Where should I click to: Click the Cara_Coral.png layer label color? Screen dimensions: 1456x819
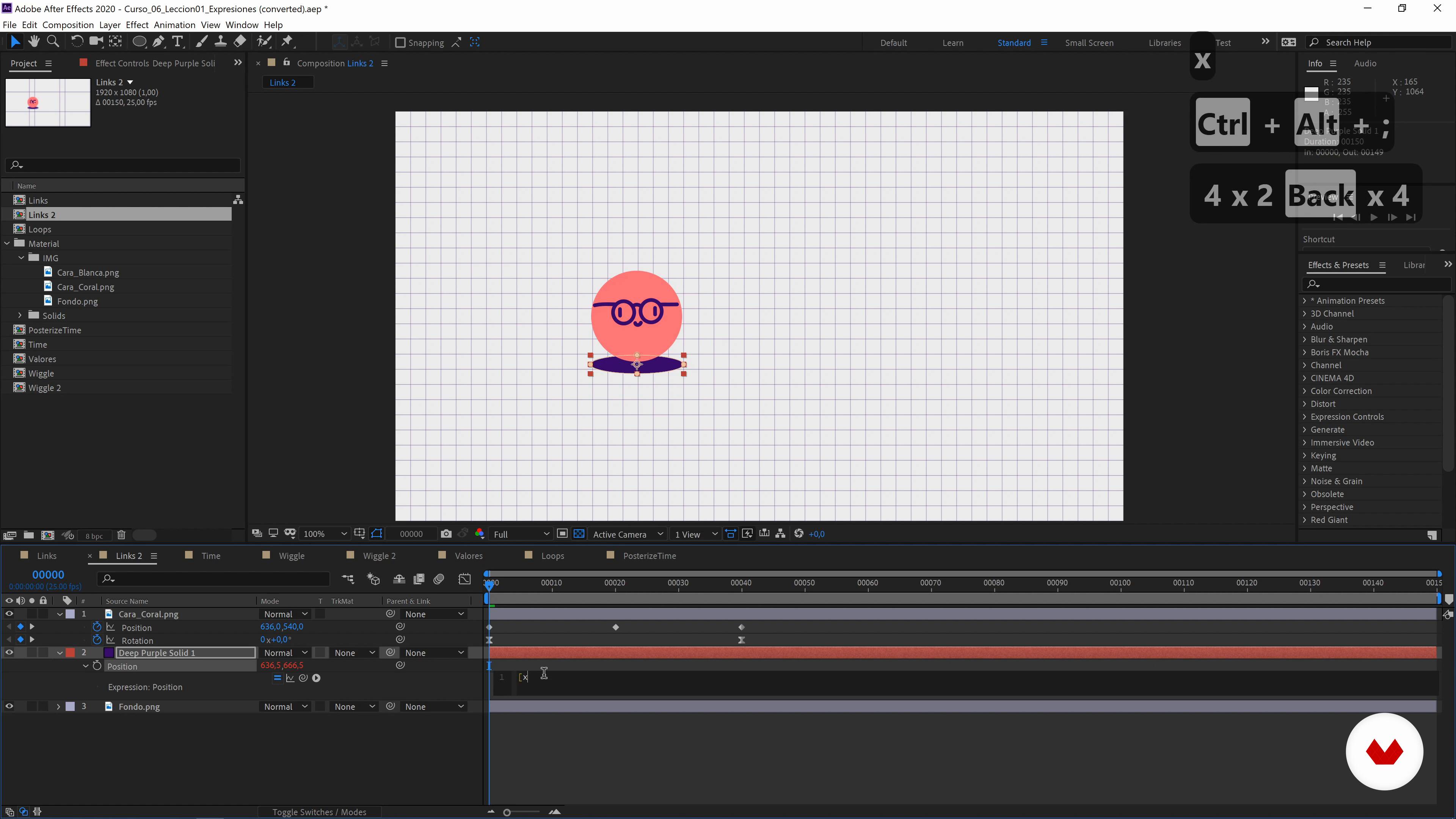(70, 614)
